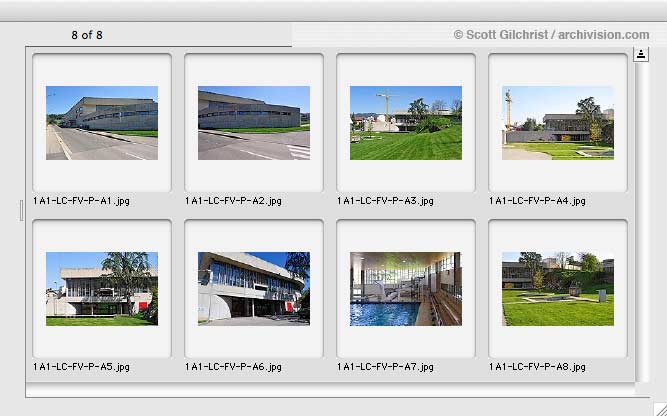Select thumbnail 1A1-LC-FV-P-A5.jpg with palm tree
The width and height of the screenshot is (667, 416).
click(102, 289)
